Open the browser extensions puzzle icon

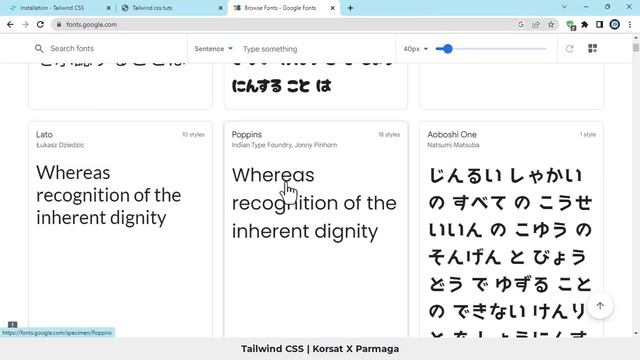tap(585, 24)
